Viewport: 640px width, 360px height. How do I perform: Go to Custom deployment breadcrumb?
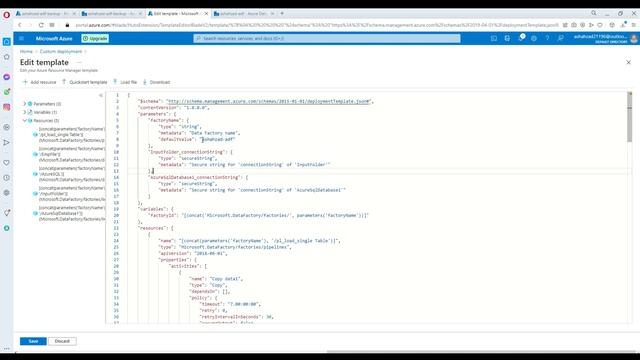pos(60,51)
